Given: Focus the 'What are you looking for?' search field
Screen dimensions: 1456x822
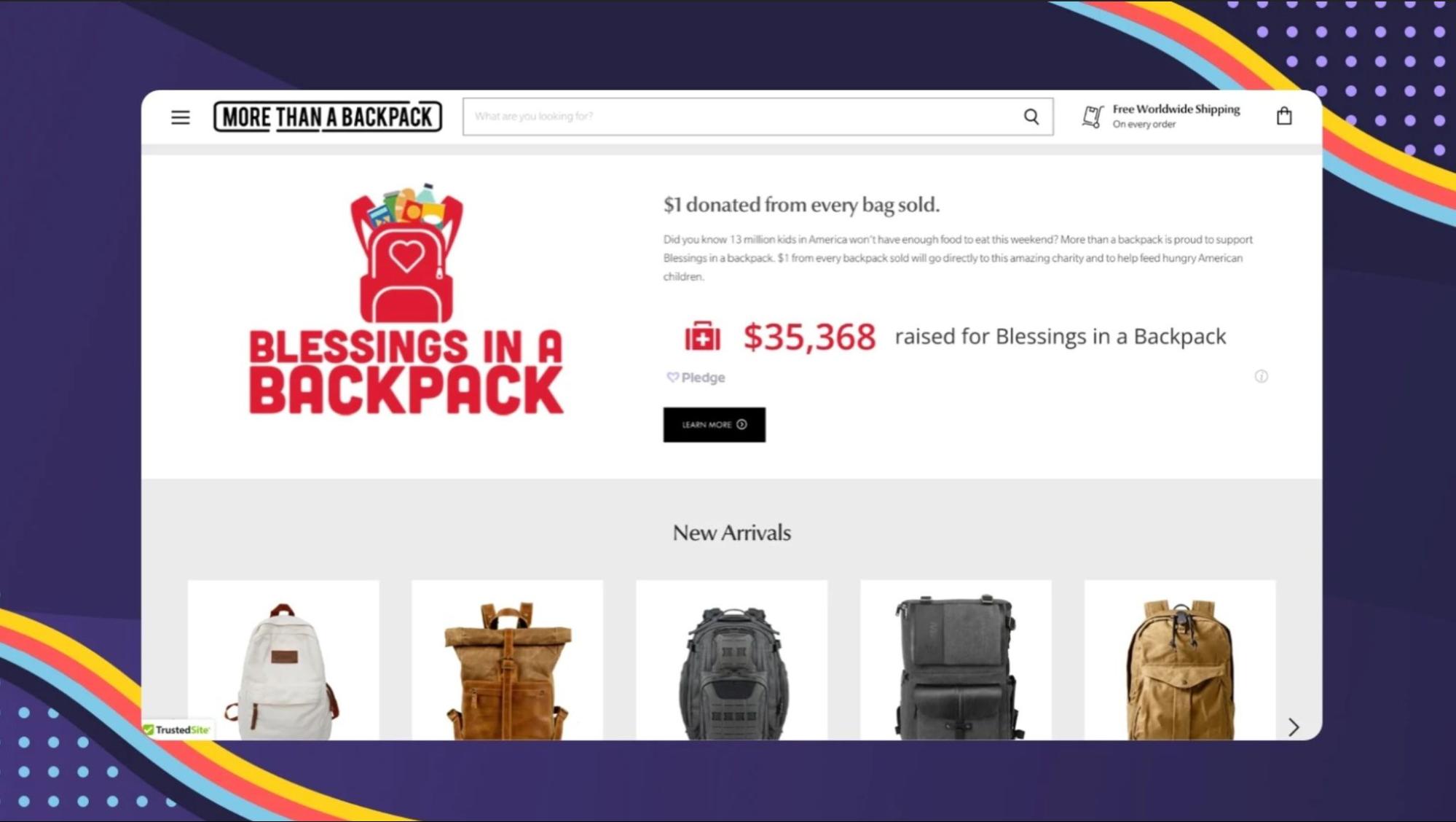Looking at the screenshot, I should pos(743,117).
